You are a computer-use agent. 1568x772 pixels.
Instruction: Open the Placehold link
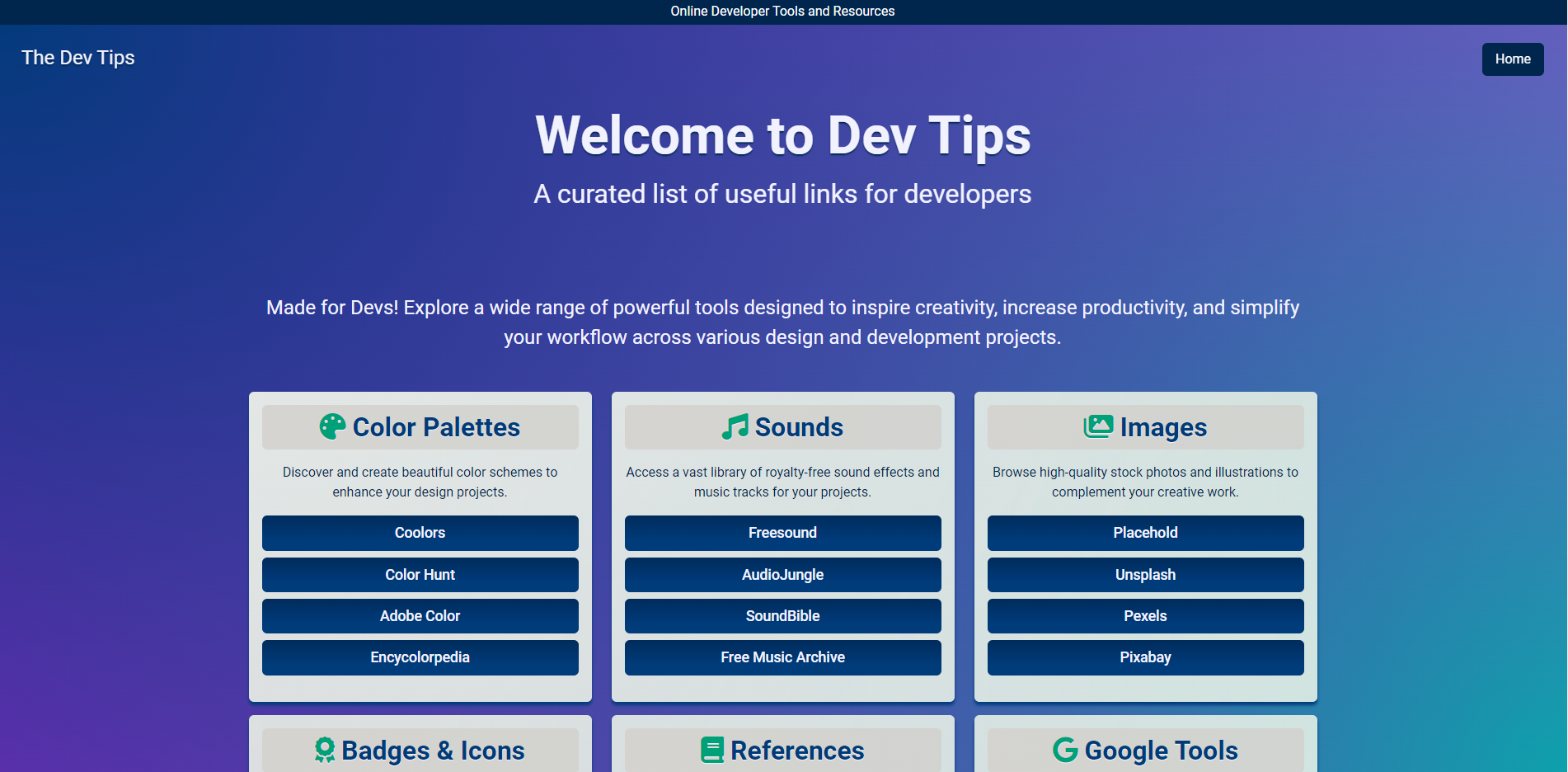coord(1146,533)
